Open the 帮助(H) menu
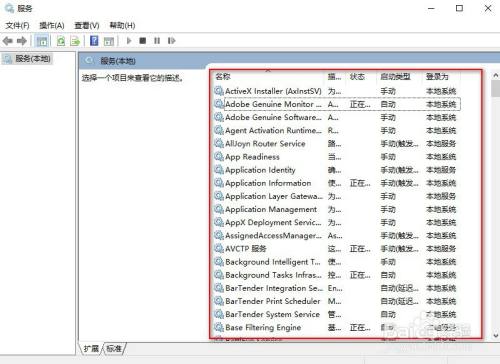 click(122, 25)
